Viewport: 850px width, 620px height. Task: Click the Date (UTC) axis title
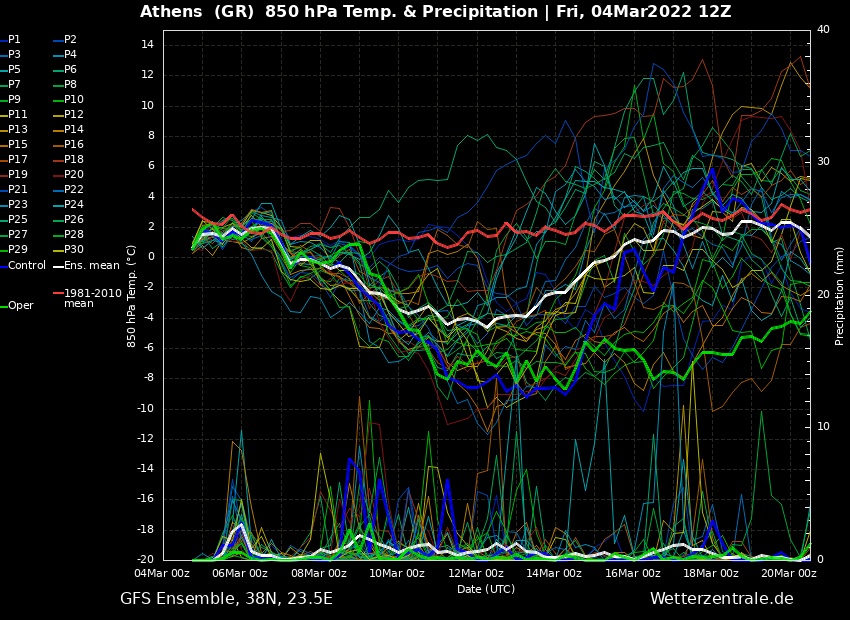486,589
